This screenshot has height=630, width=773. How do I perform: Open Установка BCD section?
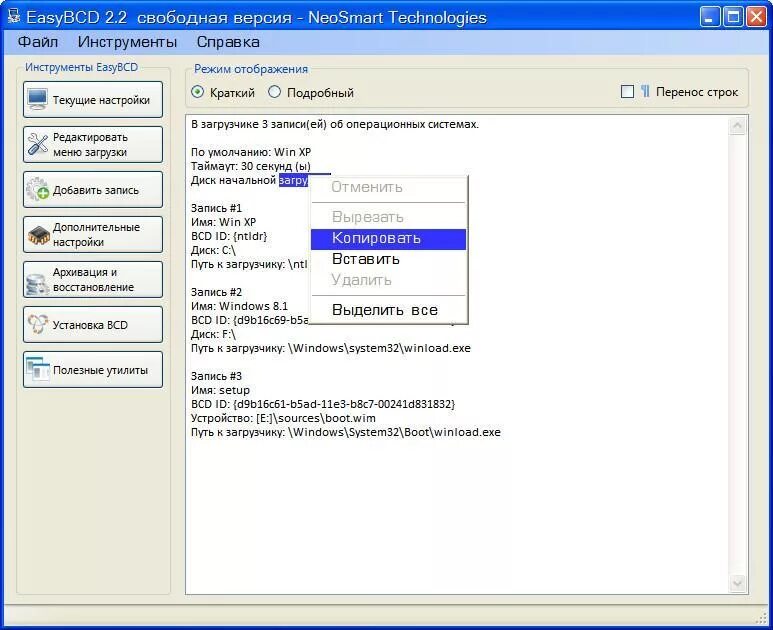(93, 325)
